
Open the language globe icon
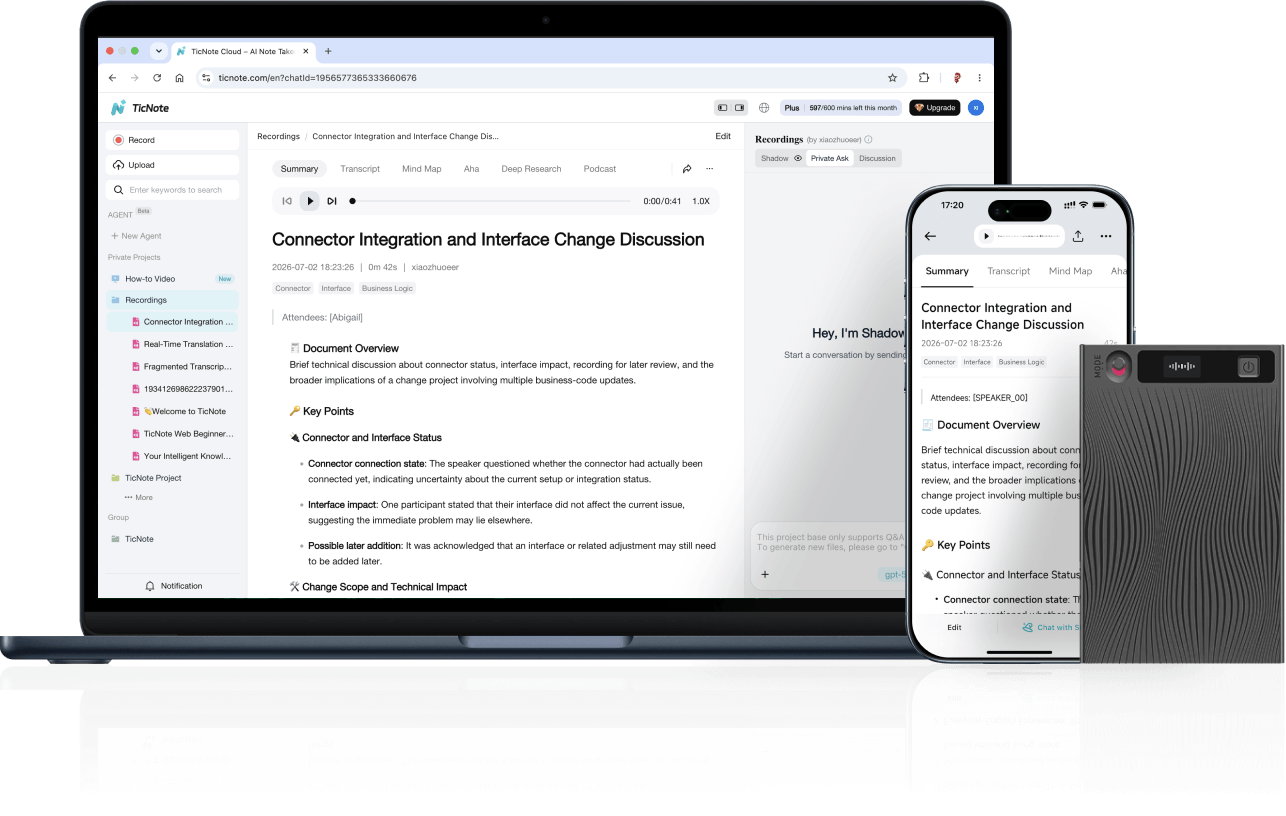click(764, 108)
